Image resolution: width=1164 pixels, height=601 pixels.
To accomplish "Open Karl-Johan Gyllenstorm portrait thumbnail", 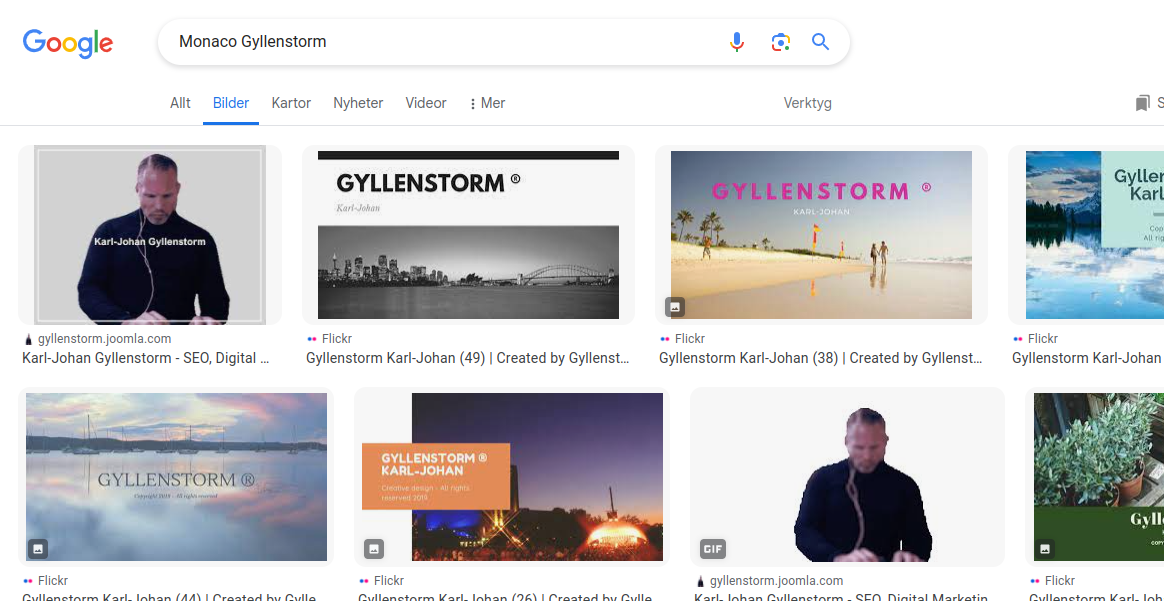I will pos(150,235).
